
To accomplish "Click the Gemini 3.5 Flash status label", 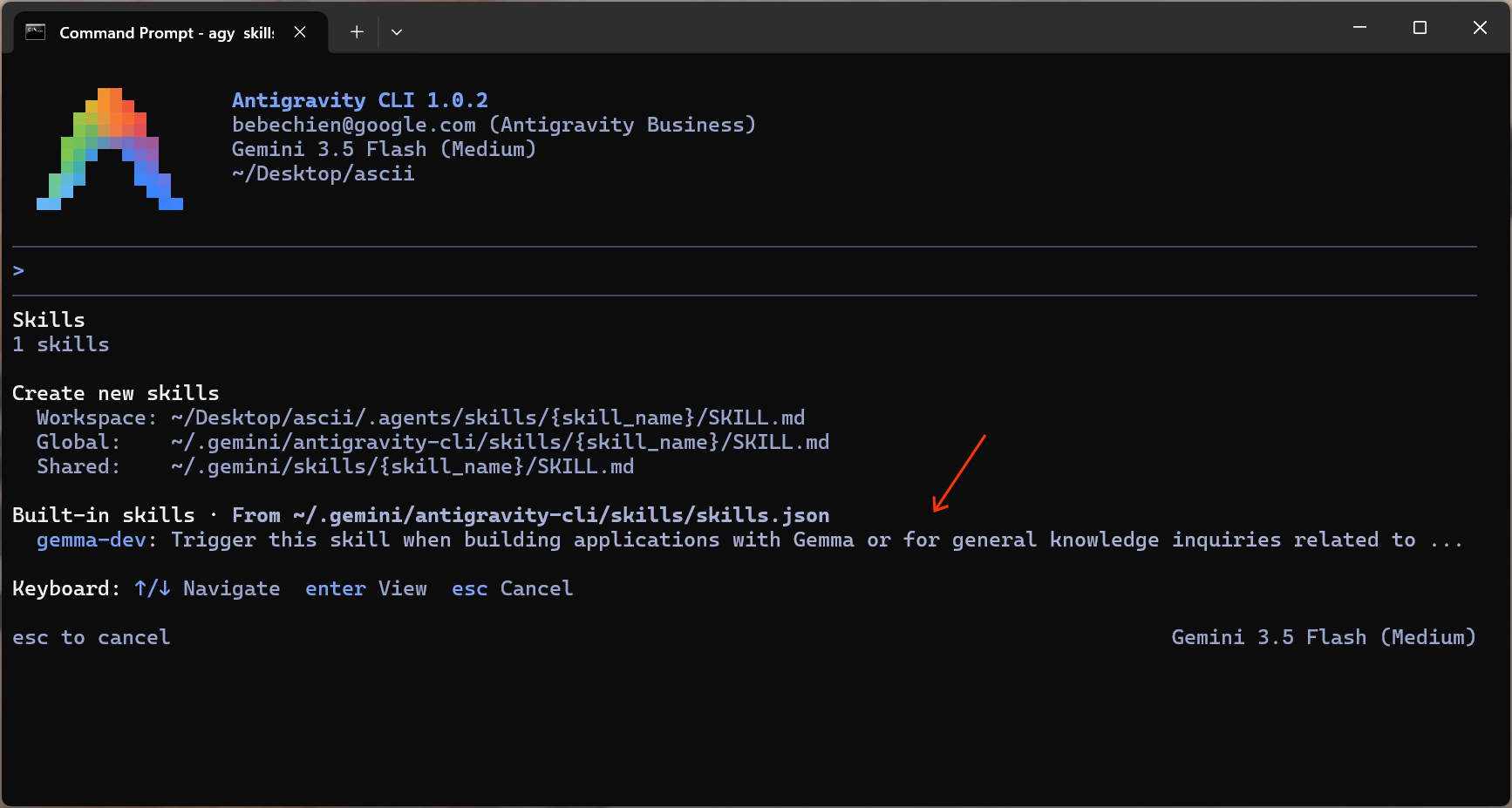I will pos(1324,638).
